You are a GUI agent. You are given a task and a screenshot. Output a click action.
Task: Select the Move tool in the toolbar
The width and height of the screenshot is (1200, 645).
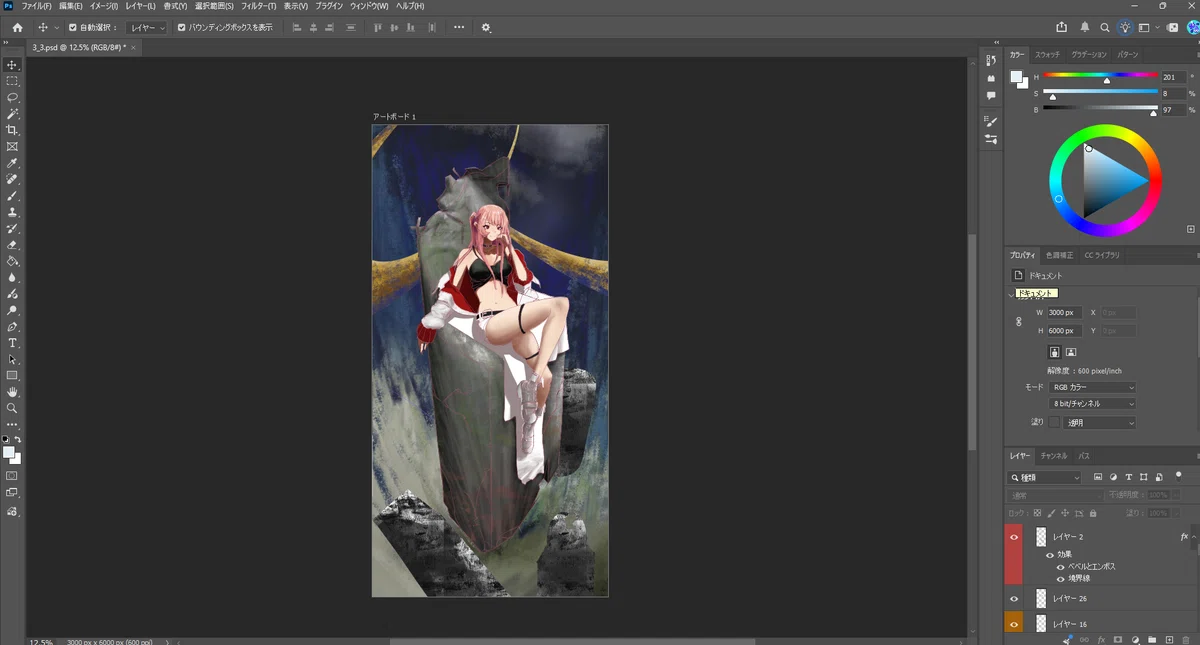pyautogui.click(x=12, y=65)
